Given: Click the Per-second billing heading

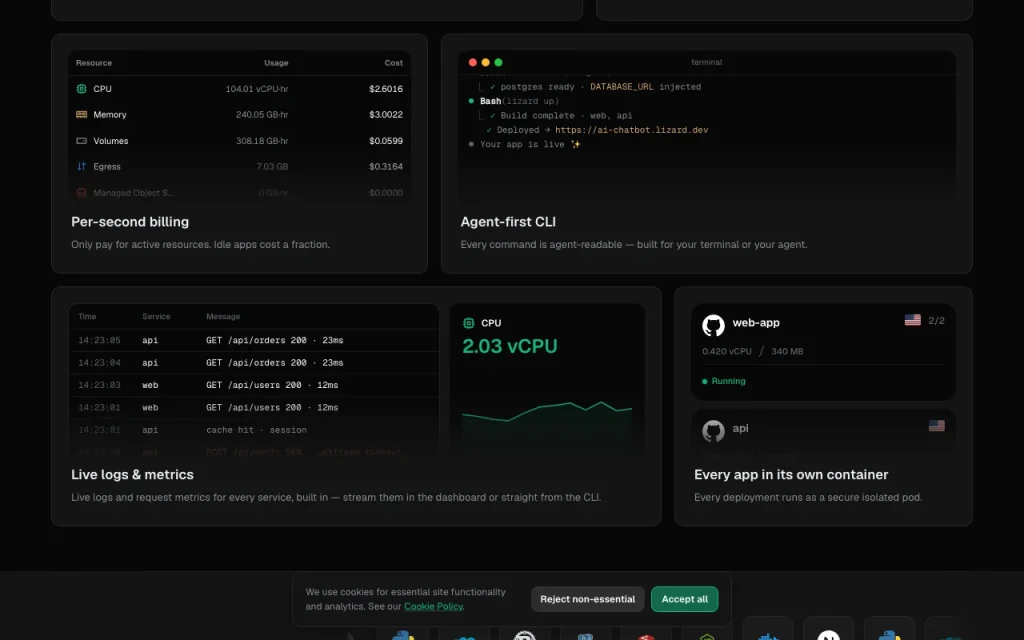Looking at the screenshot, I should (x=130, y=222).
